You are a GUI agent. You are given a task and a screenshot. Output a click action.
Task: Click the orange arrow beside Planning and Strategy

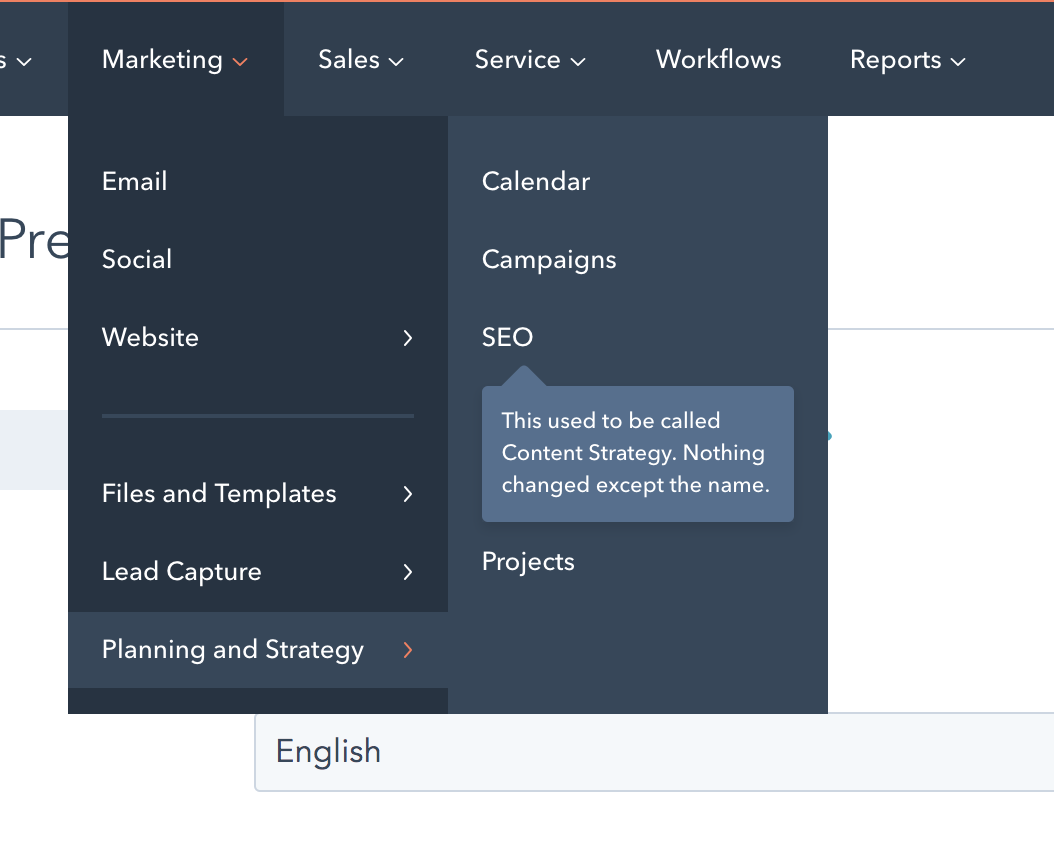tap(407, 650)
